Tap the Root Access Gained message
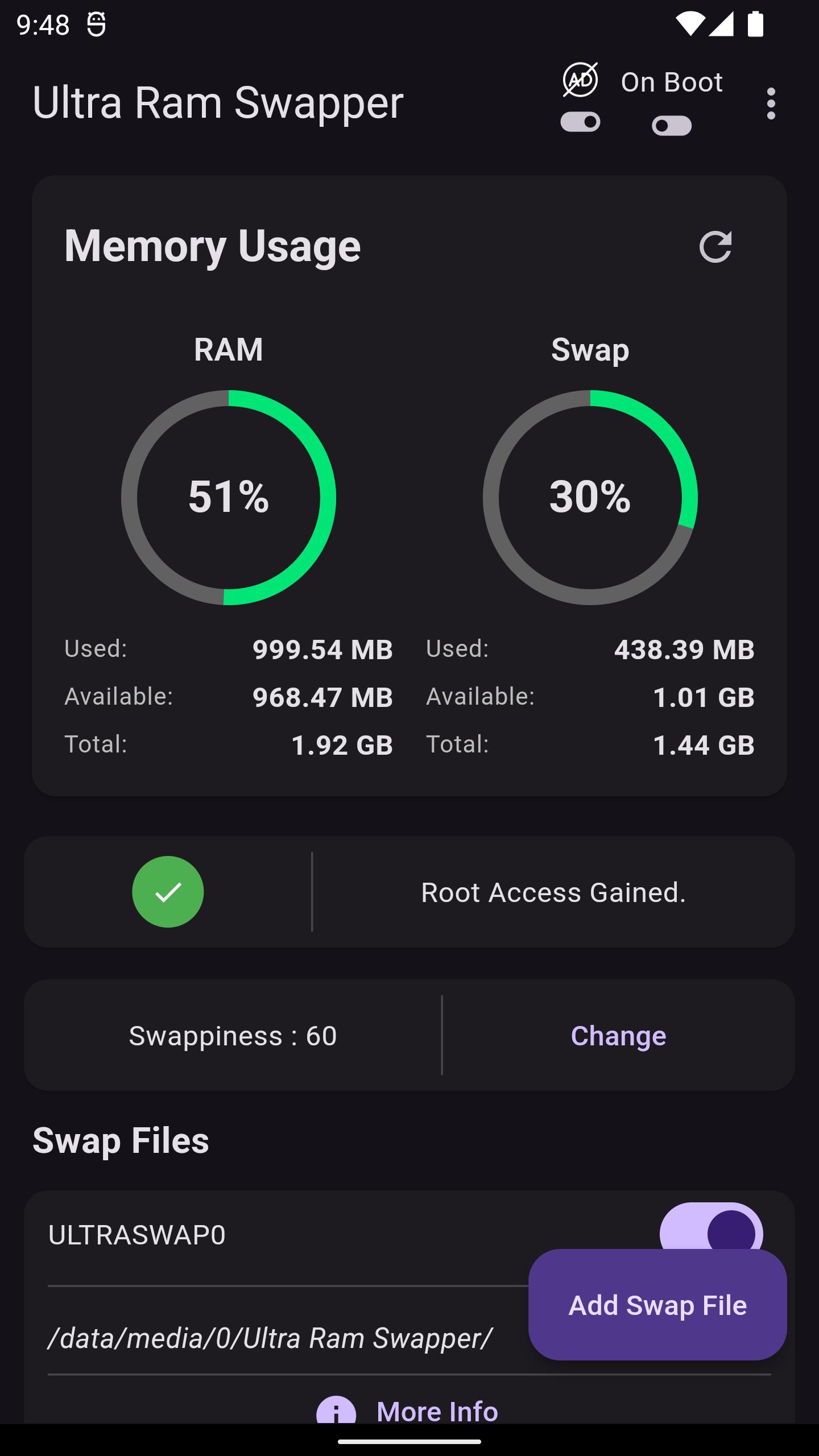Image resolution: width=819 pixels, height=1456 pixels. (x=553, y=892)
